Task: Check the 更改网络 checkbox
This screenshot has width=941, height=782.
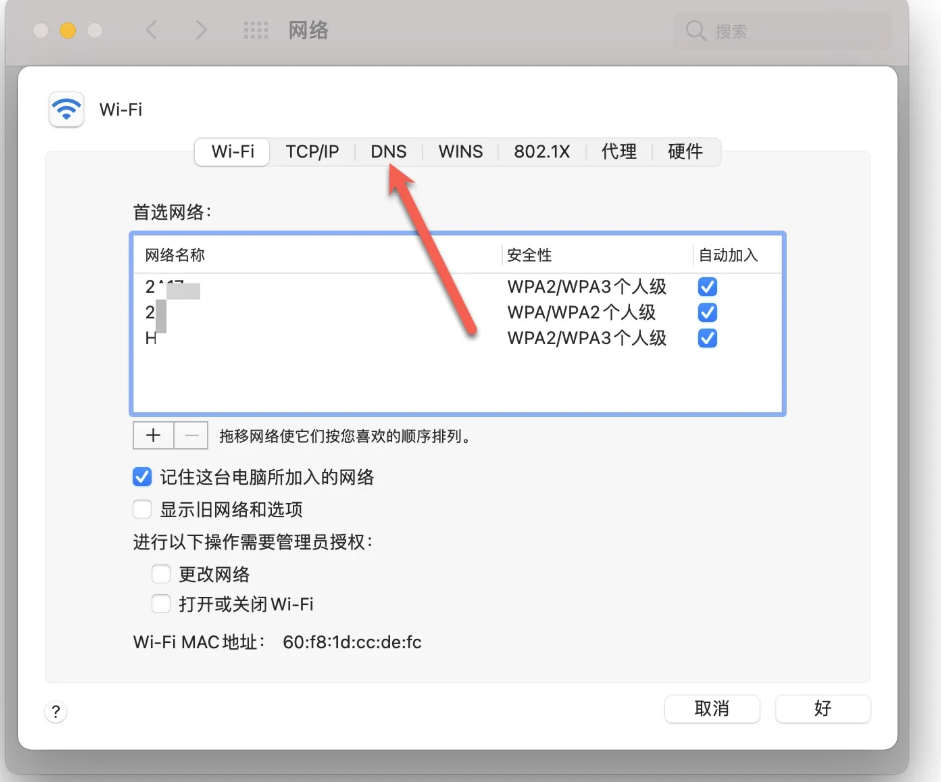Action: [161, 574]
